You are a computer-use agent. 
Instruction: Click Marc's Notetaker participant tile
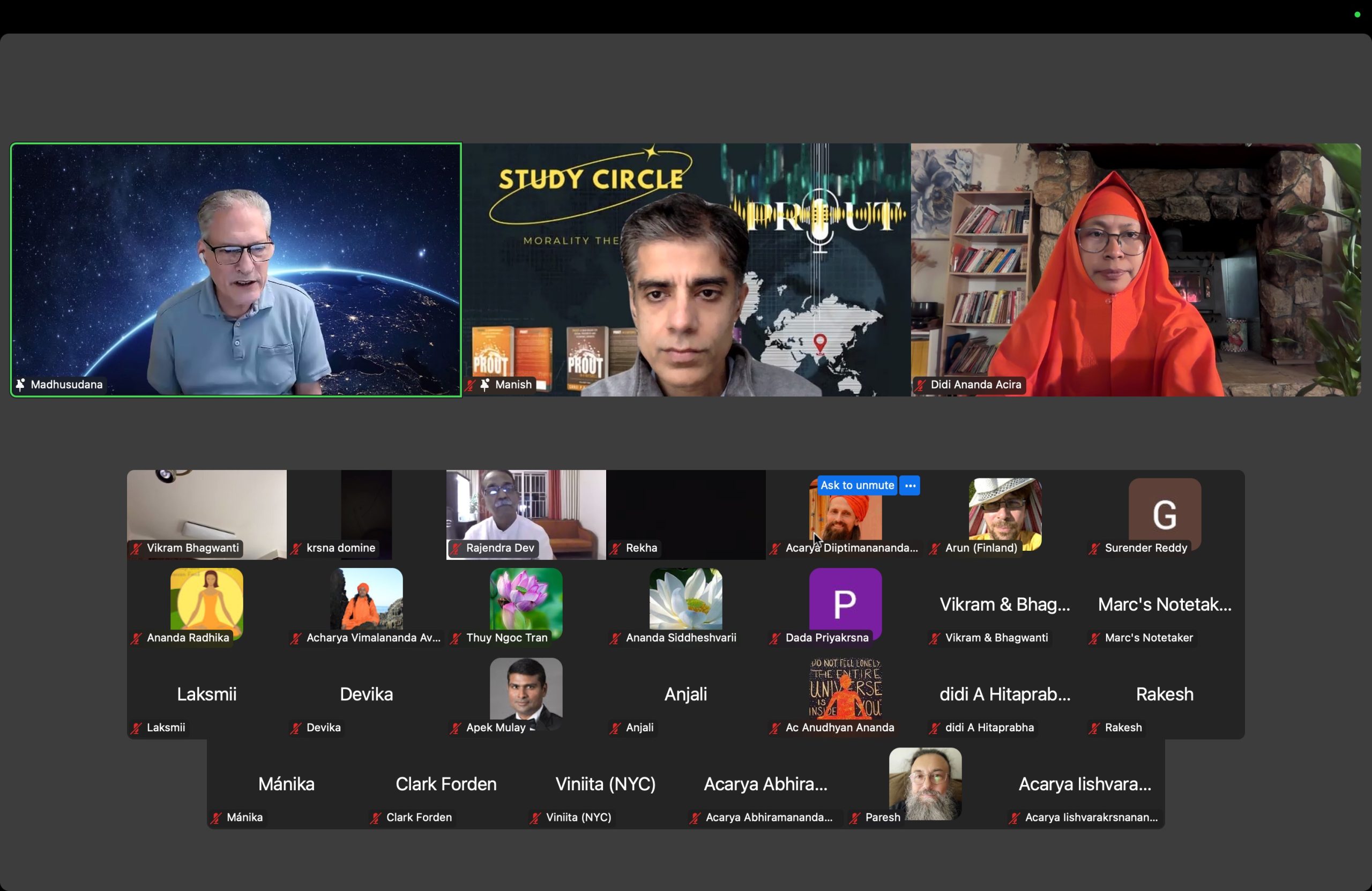(x=1164, y=604)
